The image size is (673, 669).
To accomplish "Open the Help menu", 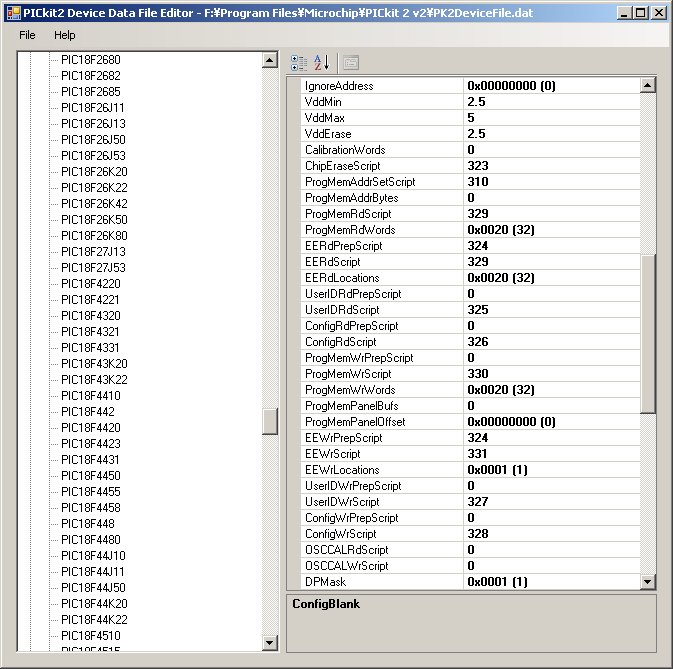I will (64, 35).
